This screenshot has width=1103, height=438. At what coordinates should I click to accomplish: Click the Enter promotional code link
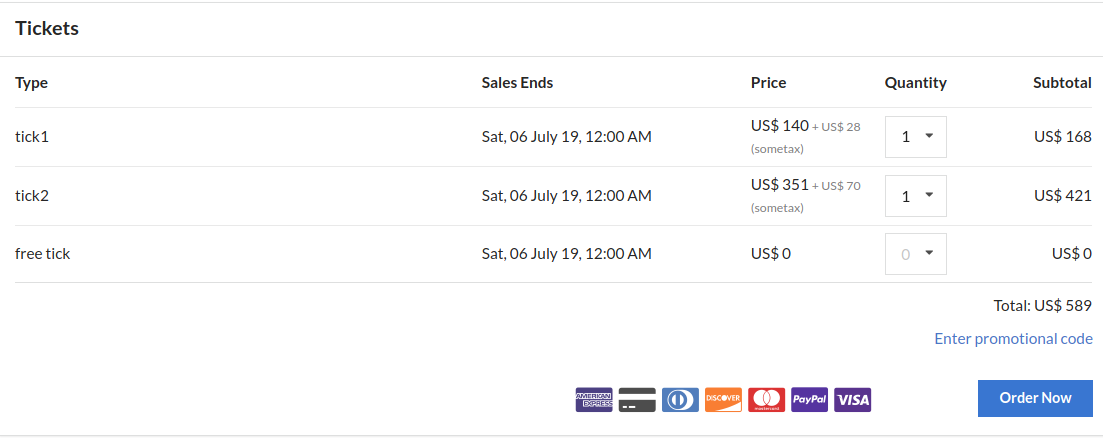pyautogui.click(x=1013, y=339)
